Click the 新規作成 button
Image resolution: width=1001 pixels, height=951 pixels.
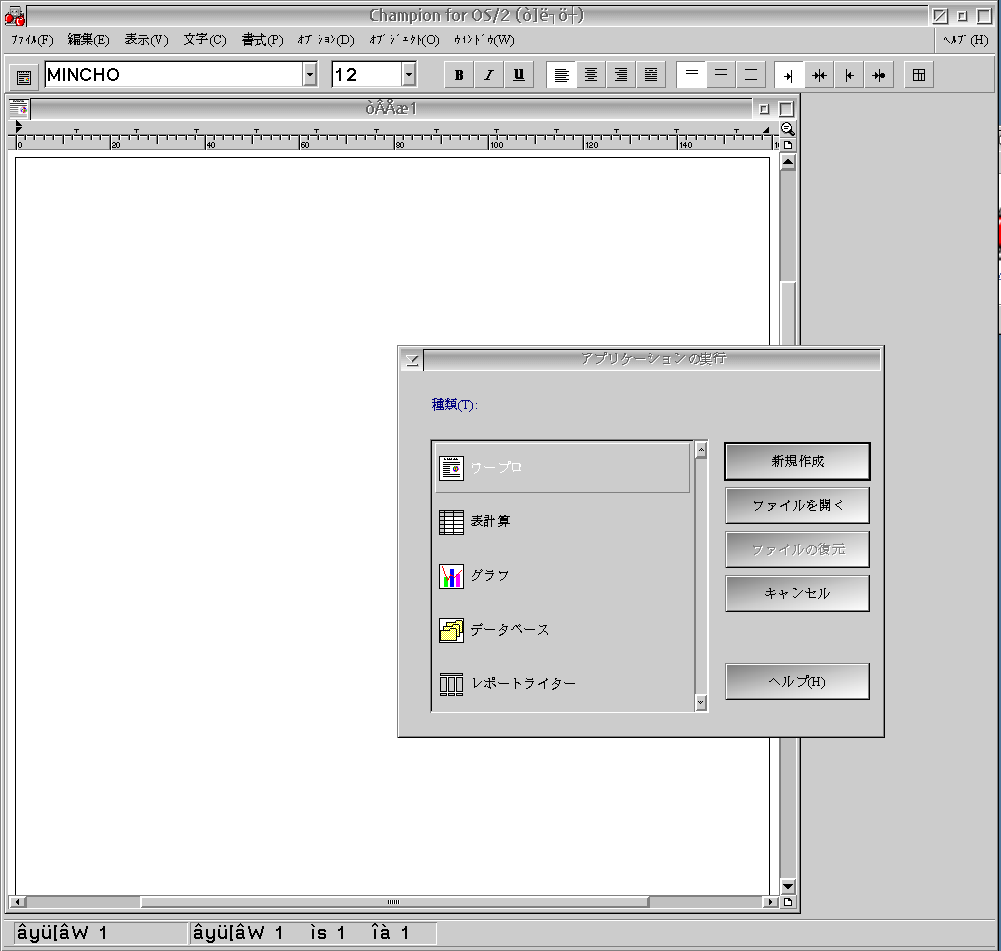pyautogui.click(x=797, y=461)
